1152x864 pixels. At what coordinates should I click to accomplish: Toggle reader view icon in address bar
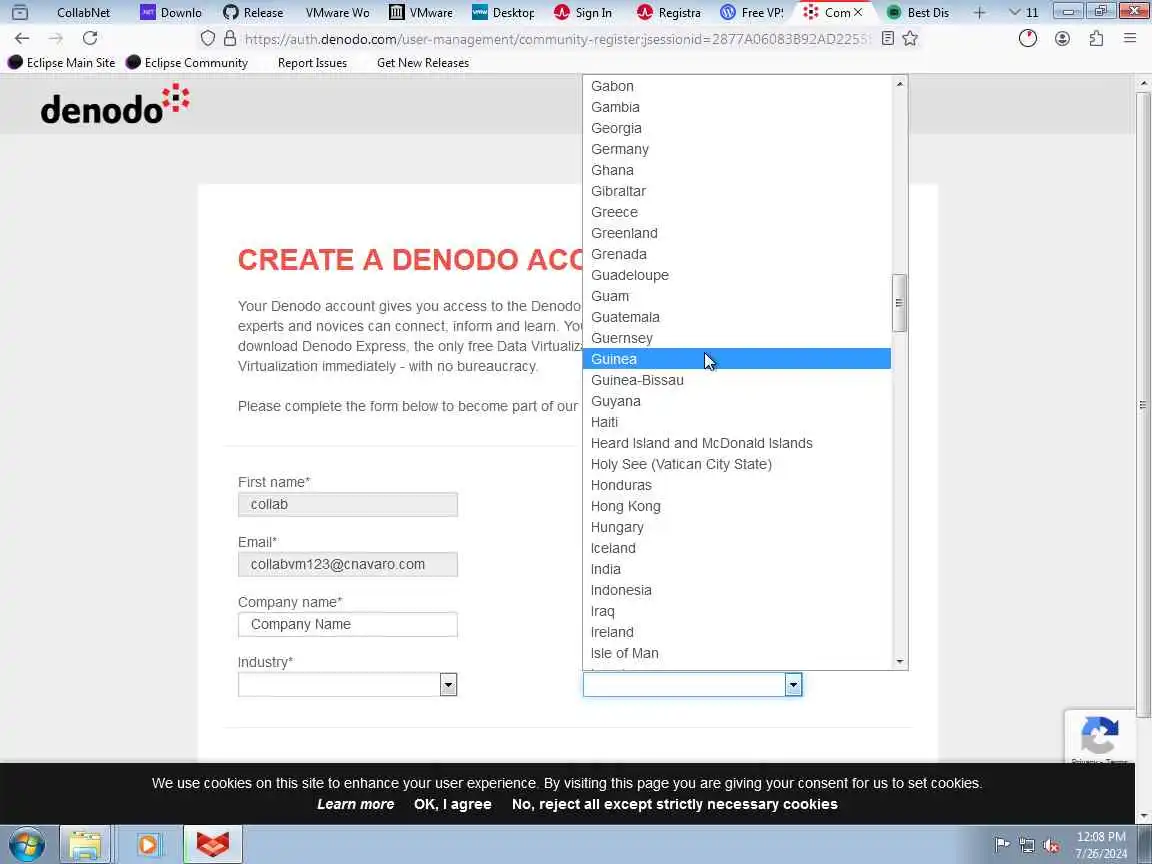point(888,38)
